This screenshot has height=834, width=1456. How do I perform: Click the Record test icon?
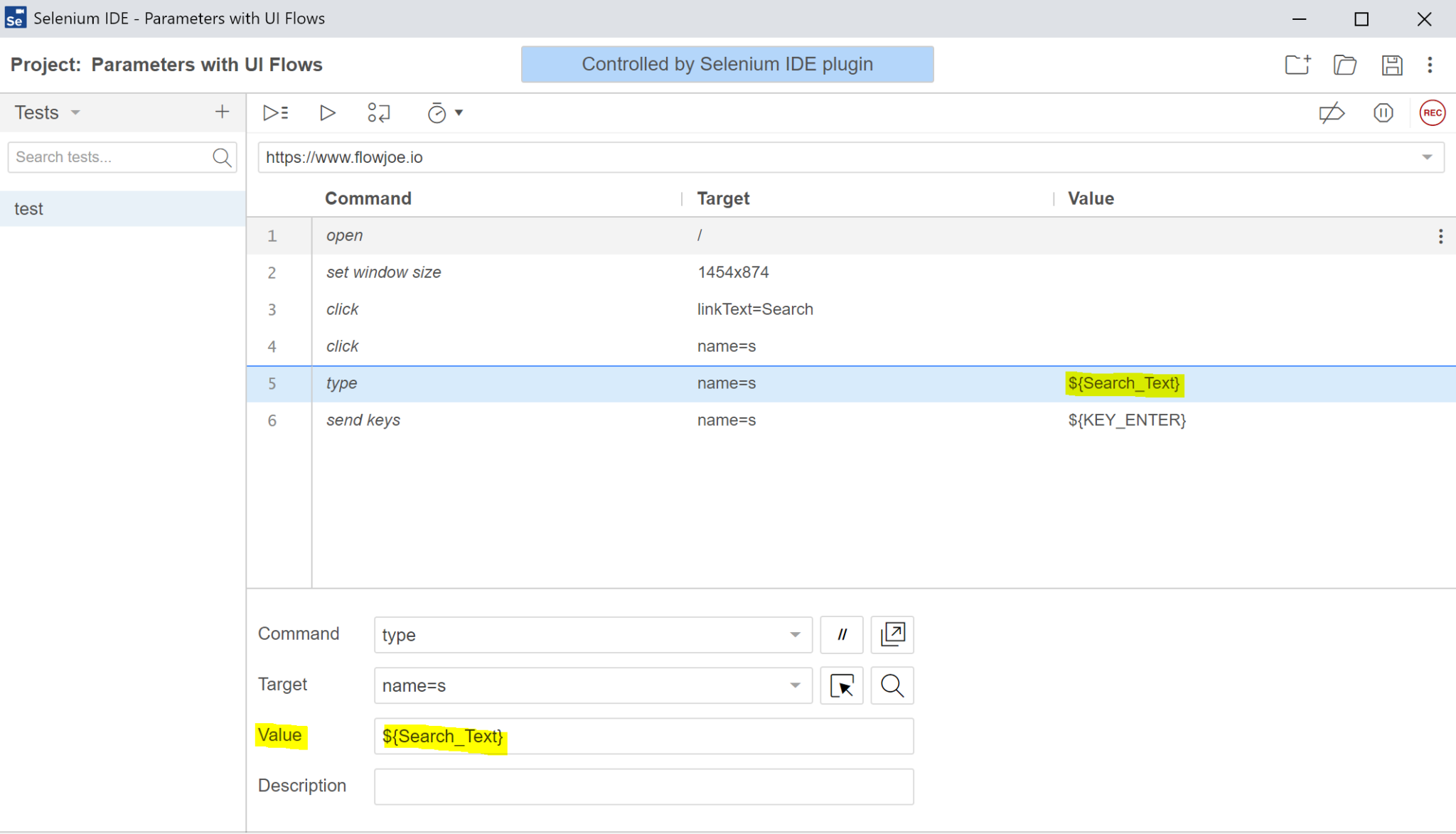[x=1432, y=113]
